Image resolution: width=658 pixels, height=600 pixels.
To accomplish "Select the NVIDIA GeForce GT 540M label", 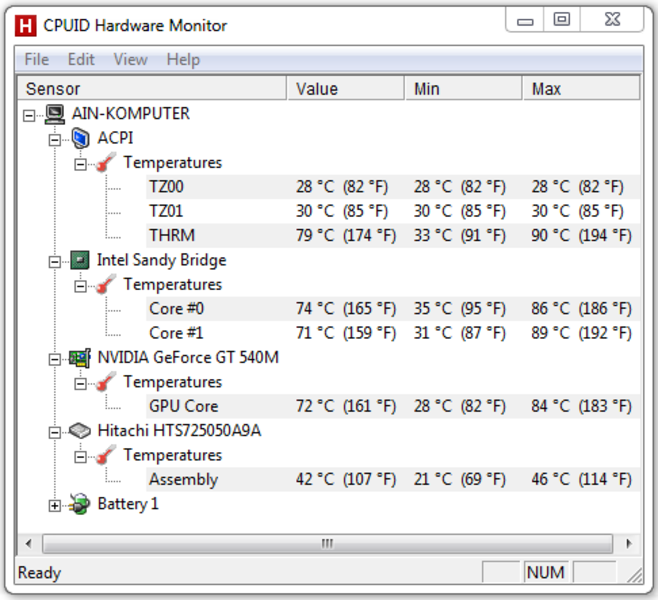I will coord(188,357).
